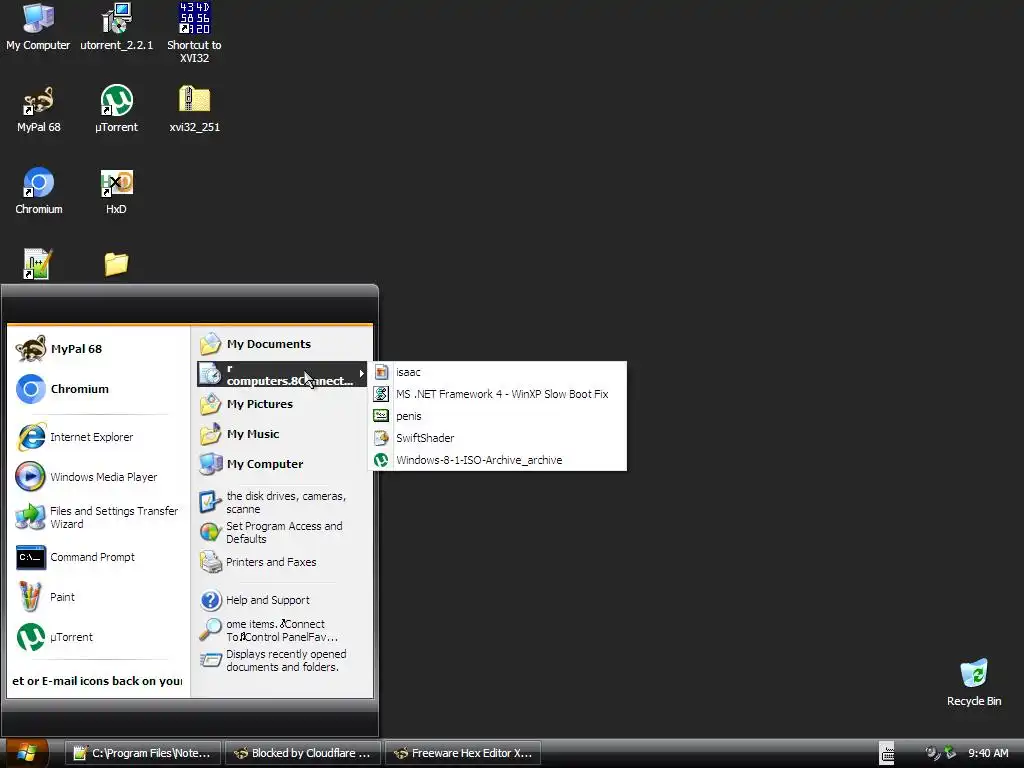Expand the highlighted recent documents submenu arrow

tap(361, 374)
